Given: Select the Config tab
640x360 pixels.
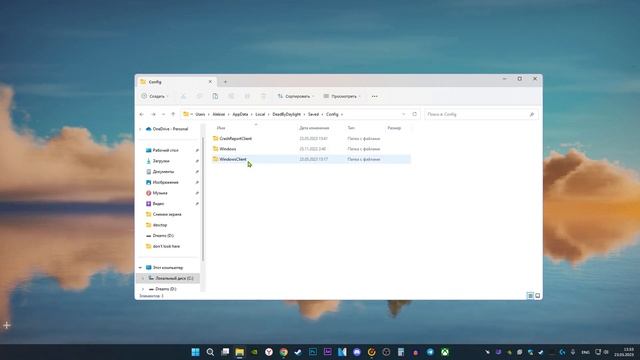Looking at the screenshot, I should click(x=176, y=82).
